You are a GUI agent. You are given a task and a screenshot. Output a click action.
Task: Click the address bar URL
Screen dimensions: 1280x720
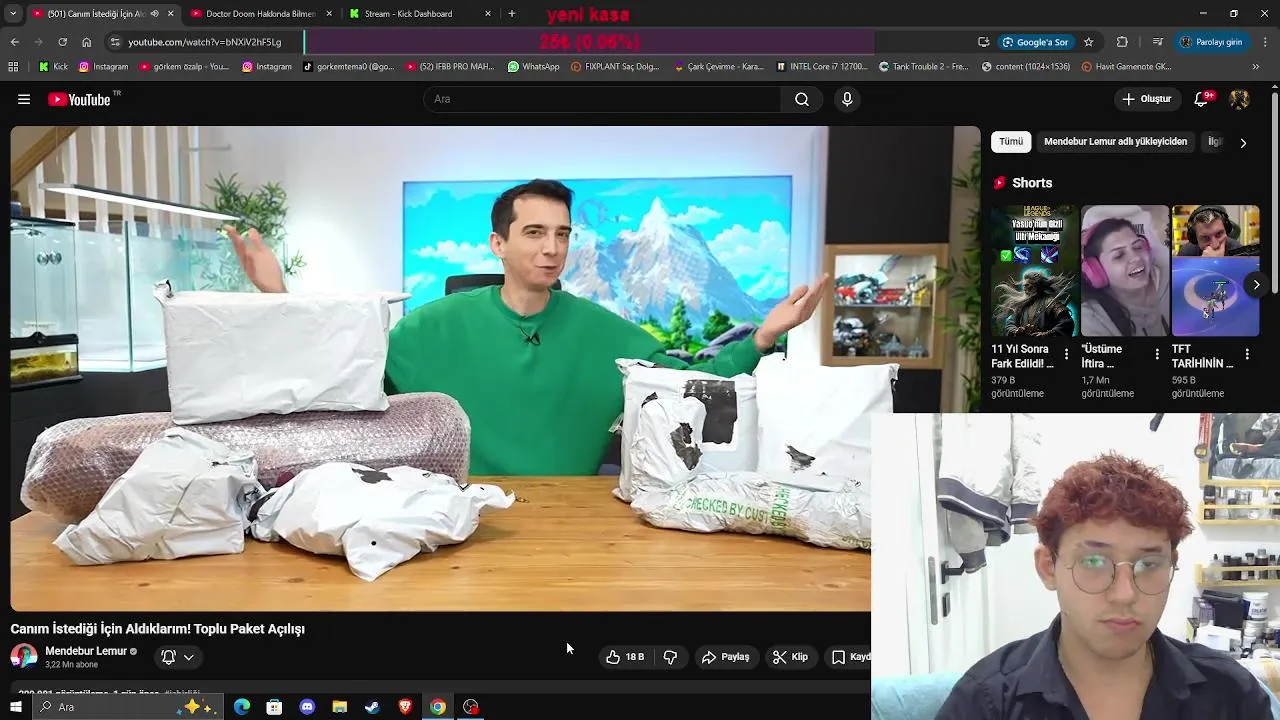pyautogui.click(x=205, y=42)
